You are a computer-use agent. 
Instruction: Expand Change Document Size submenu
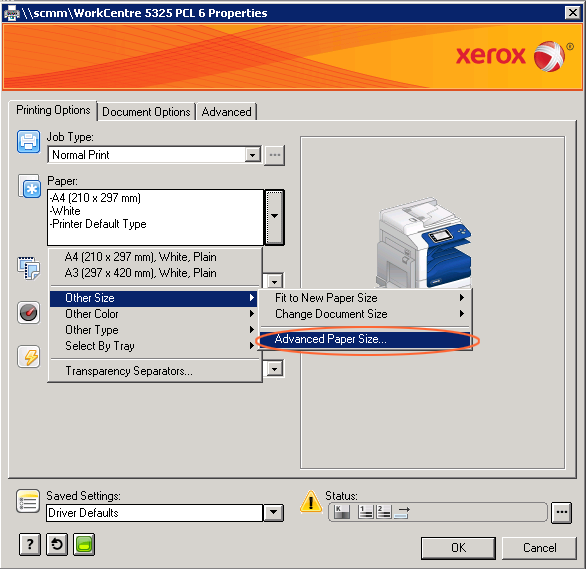pyautogui.click(x=366, y=314)
